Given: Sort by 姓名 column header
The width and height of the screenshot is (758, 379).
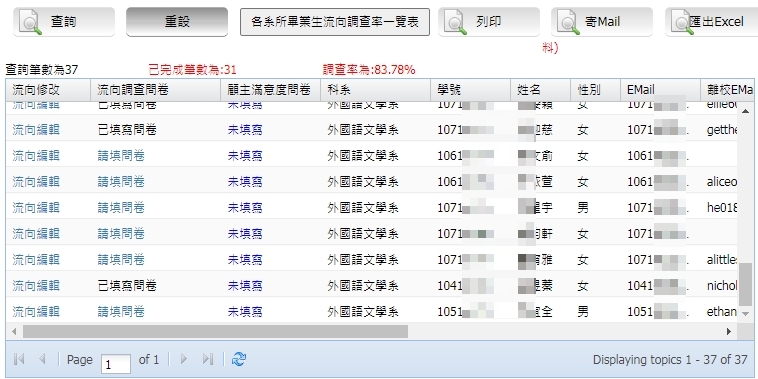Looking at the screenshot, I should tap(540, 90).
